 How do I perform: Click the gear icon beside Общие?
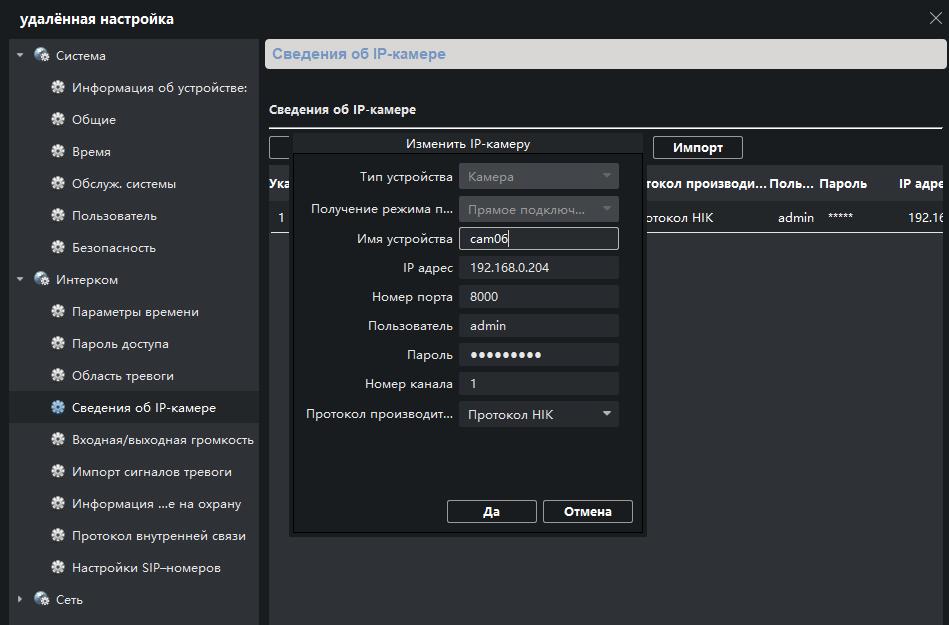(x=58, y=120)
